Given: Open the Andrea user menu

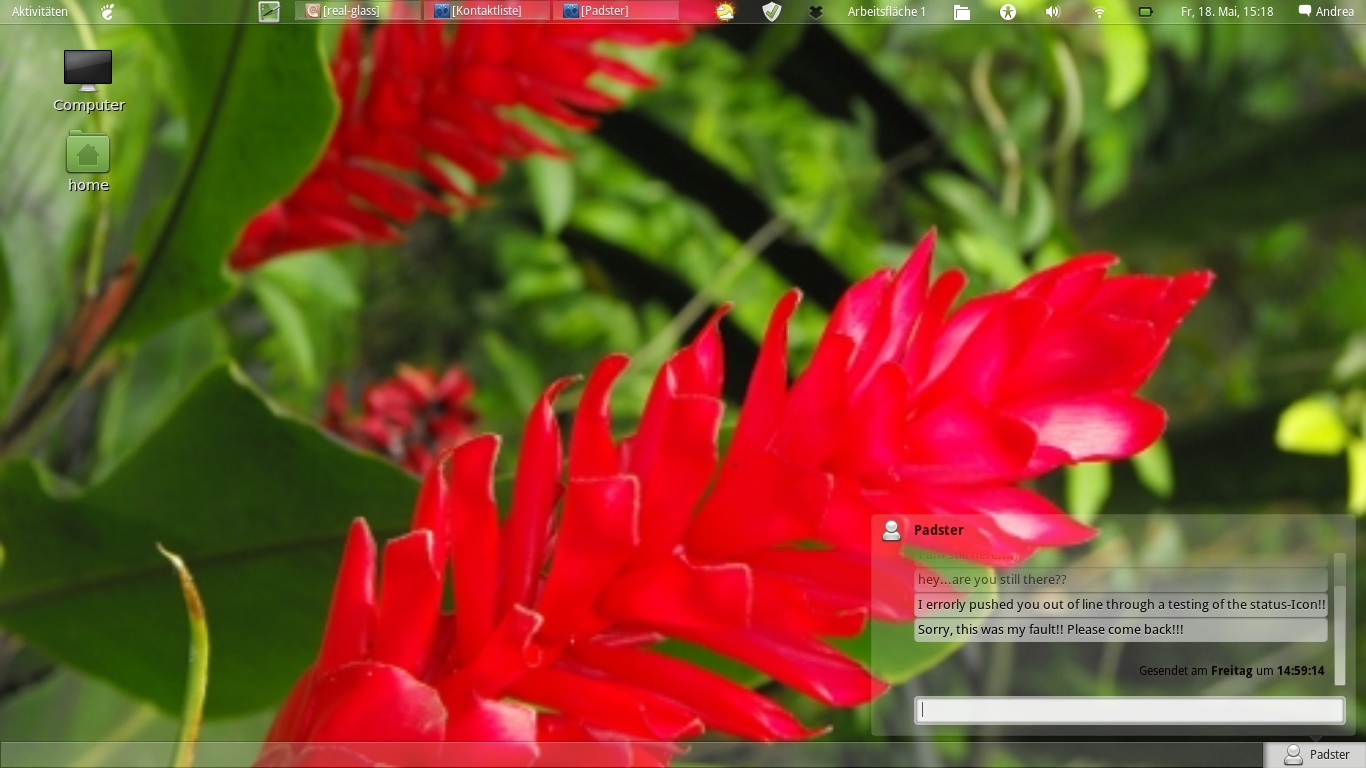Looking at the screenshot, I should coord(1326,12).
